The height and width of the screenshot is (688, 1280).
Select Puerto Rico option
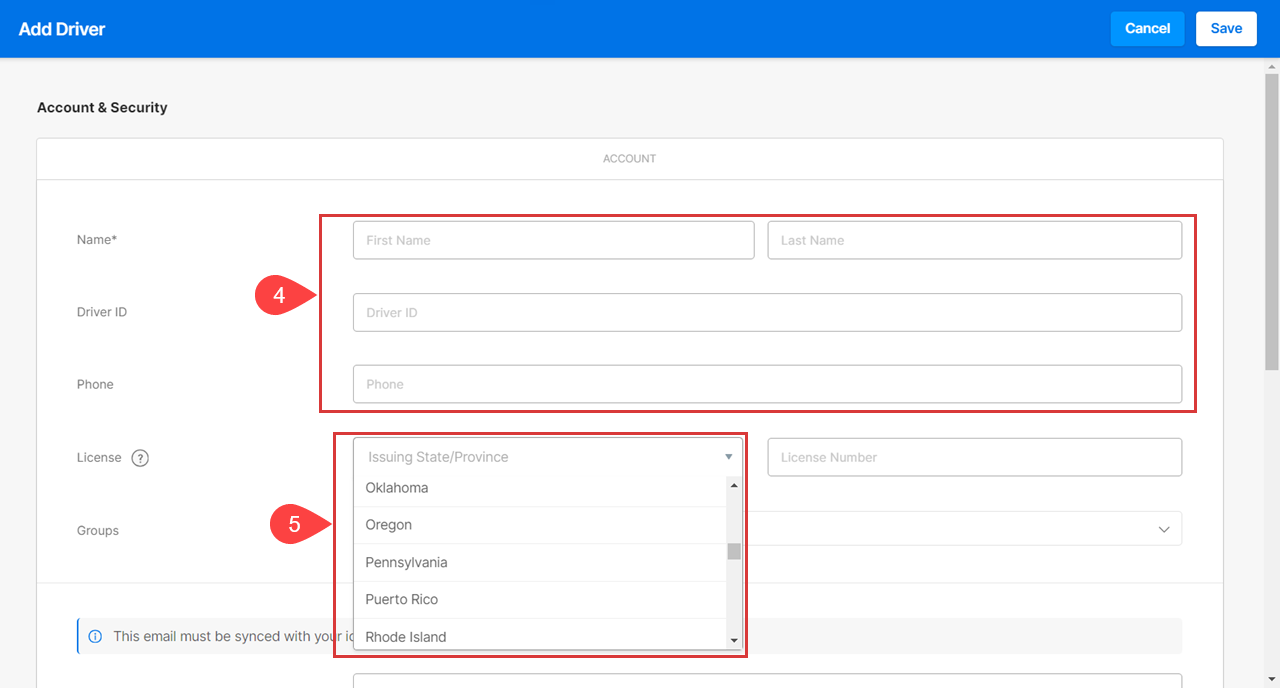coord(540,599)
